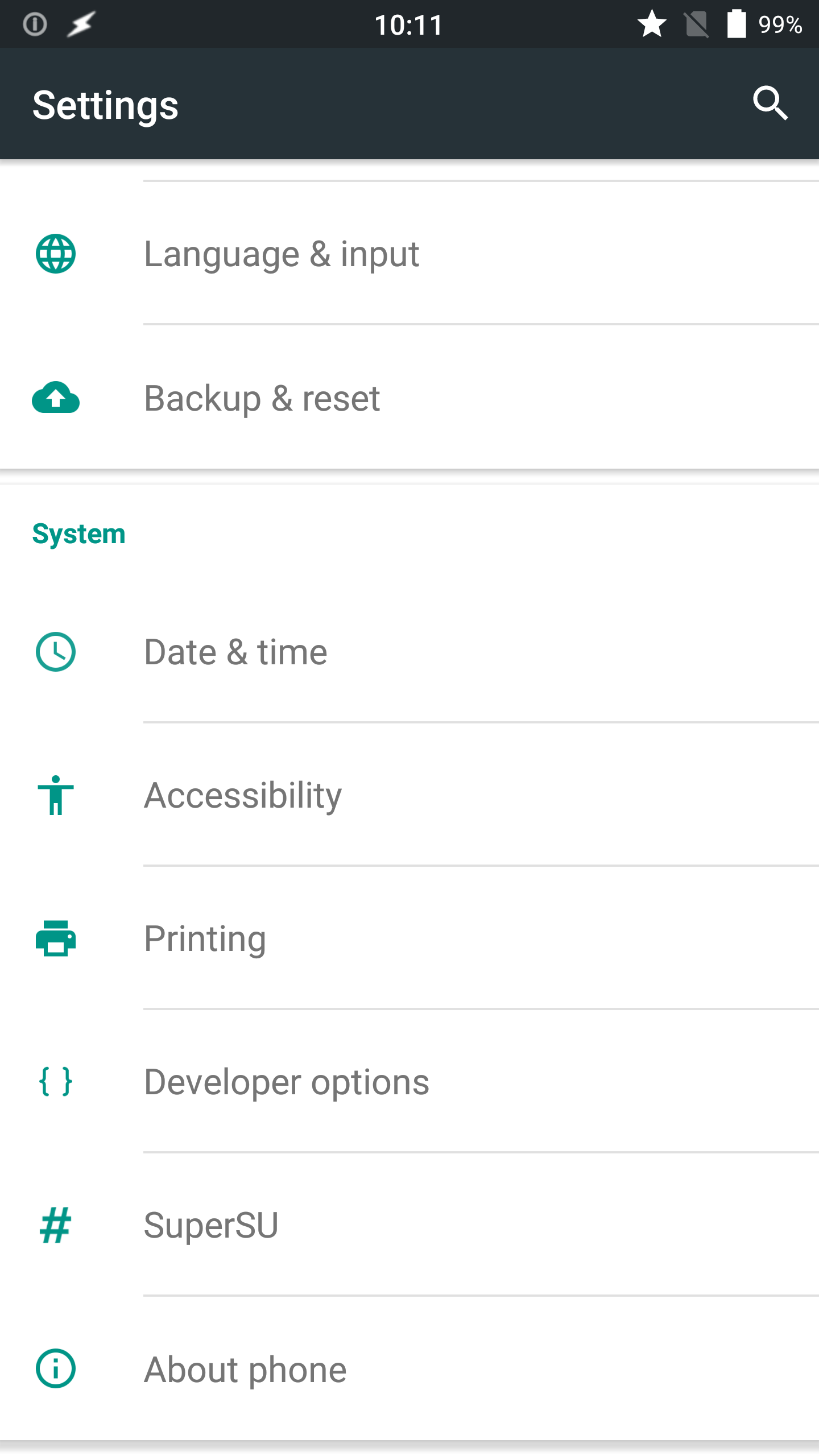This screenshot has width=819, height=1456.
Task: Tap the globe icon for Language
Action: pos(56,254)
